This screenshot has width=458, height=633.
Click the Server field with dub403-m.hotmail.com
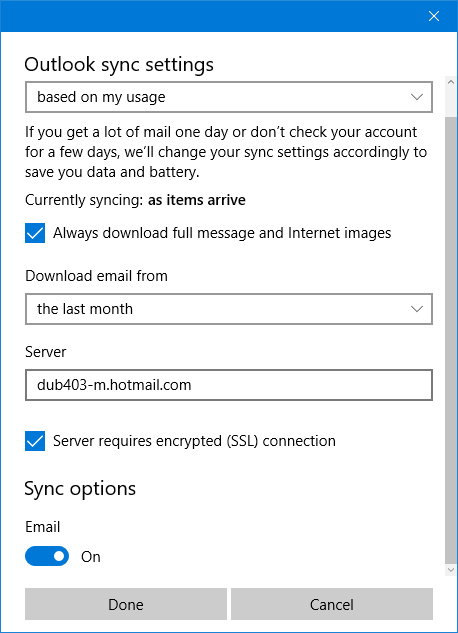coord(229,385)
